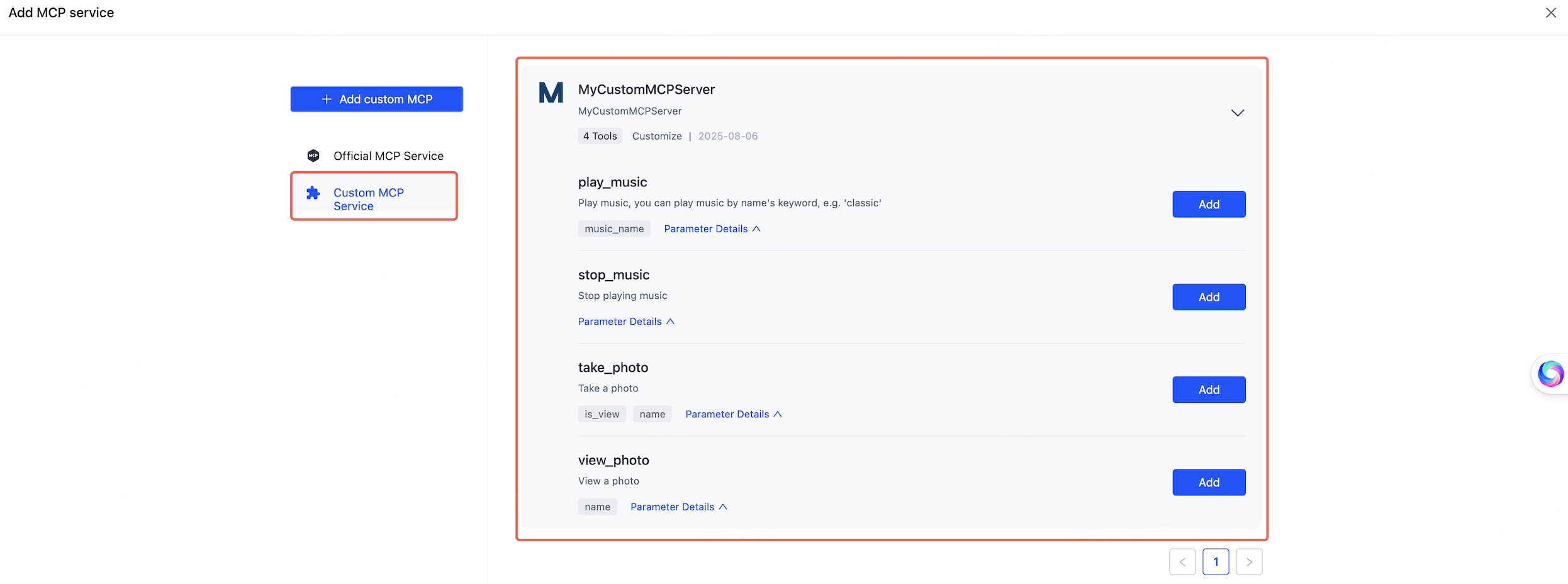Collapse the MyCustomMCPServer card chevron

point(1237,113)
